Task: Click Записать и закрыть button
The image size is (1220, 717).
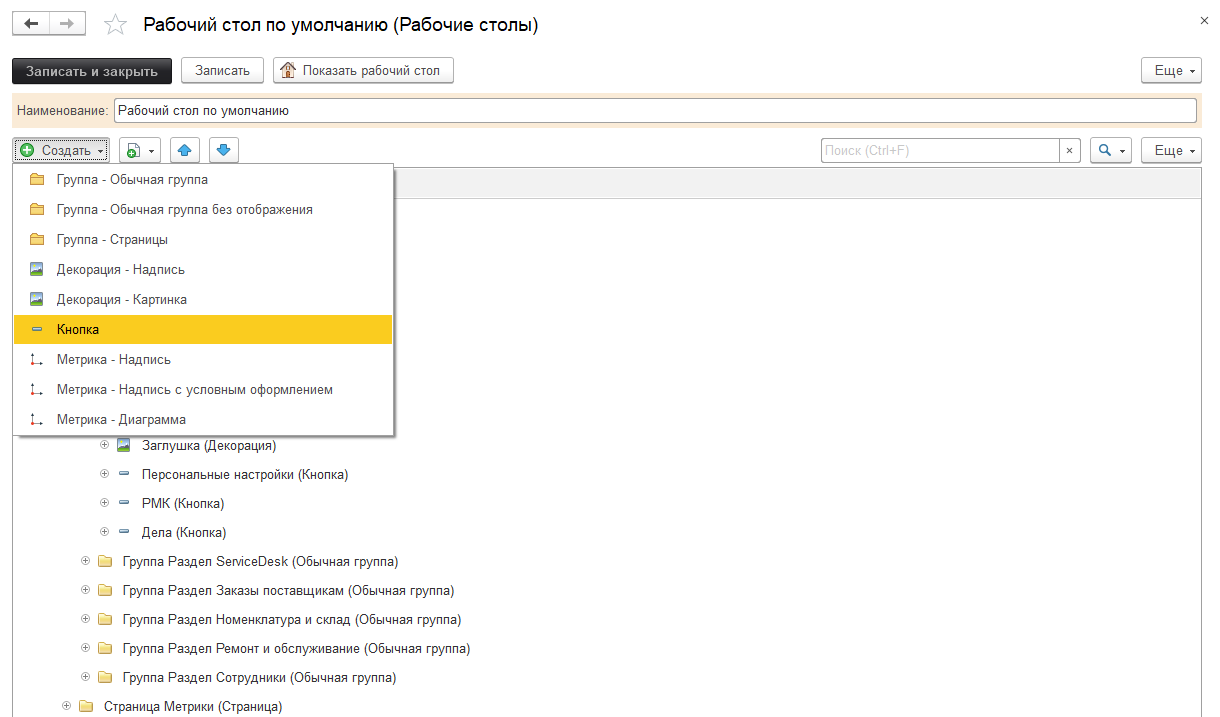Action: 92,70
